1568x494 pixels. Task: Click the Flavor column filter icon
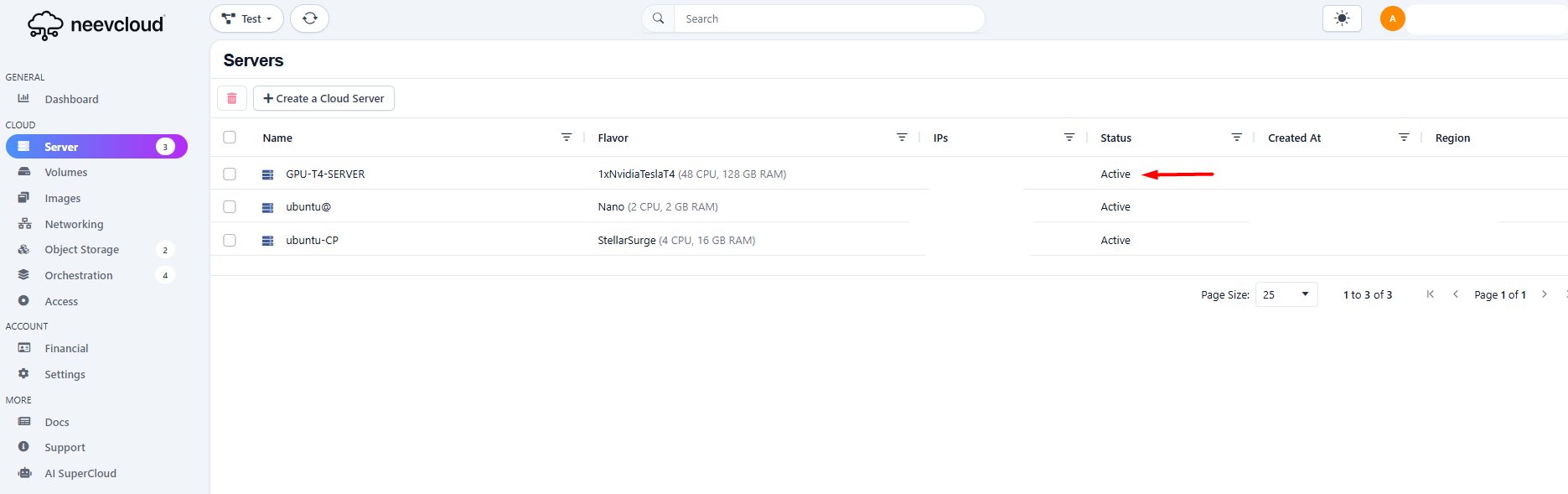coord(902,138)
